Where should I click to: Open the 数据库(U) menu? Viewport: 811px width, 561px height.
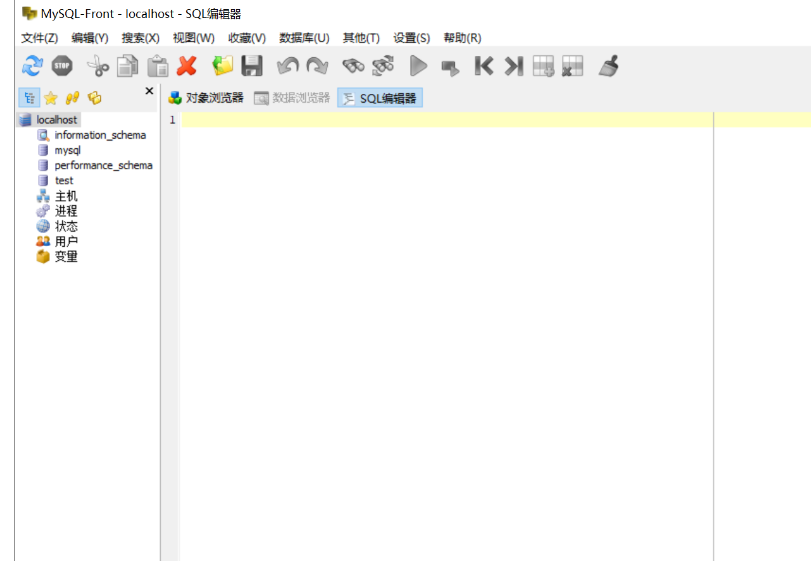click(304, 38)
